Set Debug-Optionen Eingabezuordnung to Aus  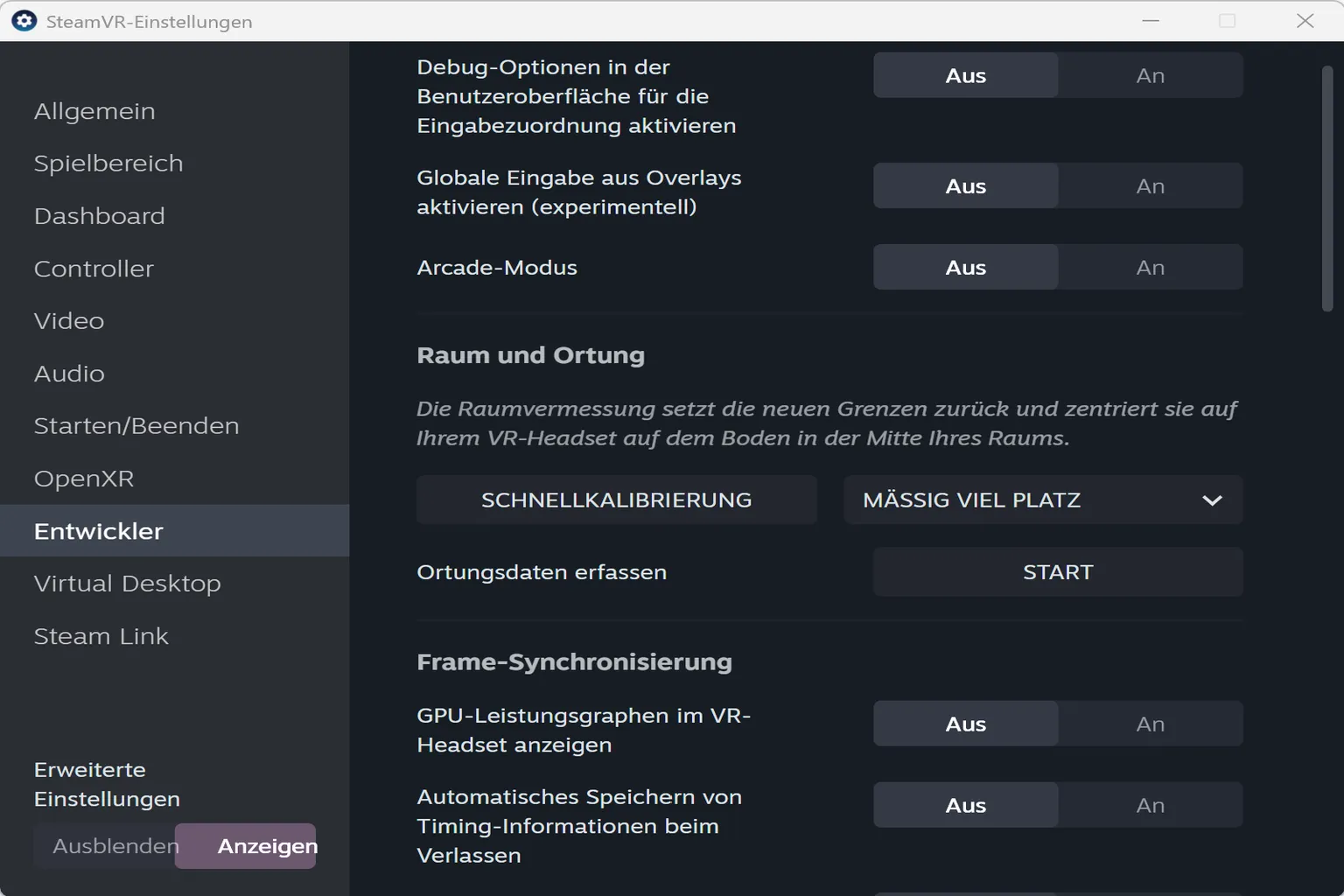point(966,75)
